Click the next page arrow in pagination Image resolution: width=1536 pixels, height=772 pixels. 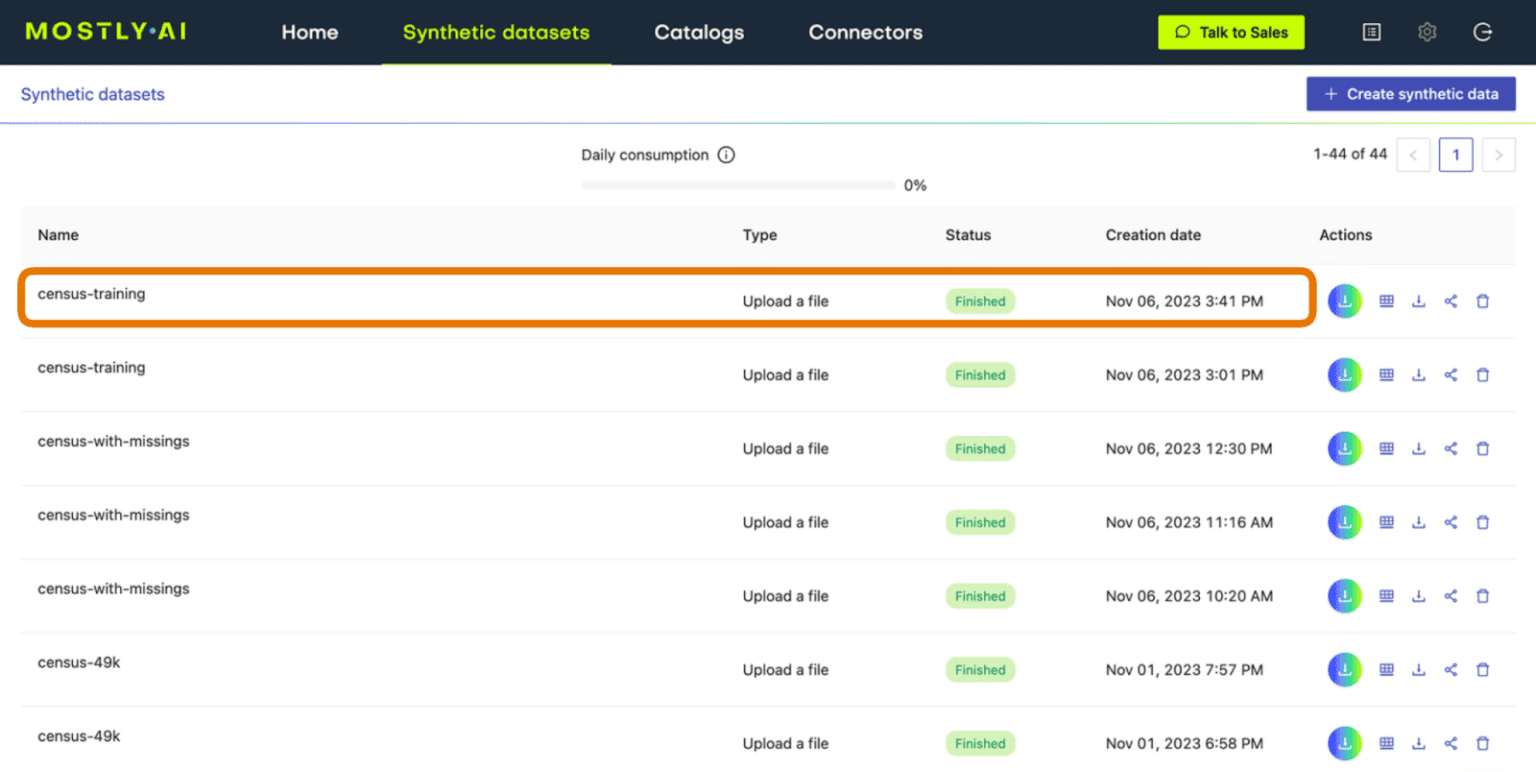(x=1498, y=155)
